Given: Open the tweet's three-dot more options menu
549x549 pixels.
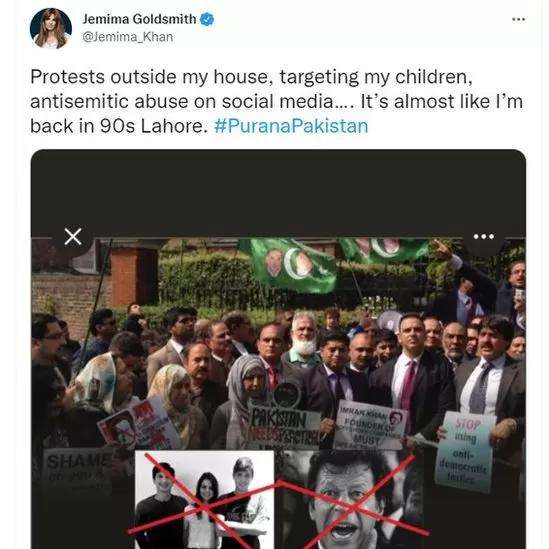Looking at the screenshot, I should (x=518, y=19).
